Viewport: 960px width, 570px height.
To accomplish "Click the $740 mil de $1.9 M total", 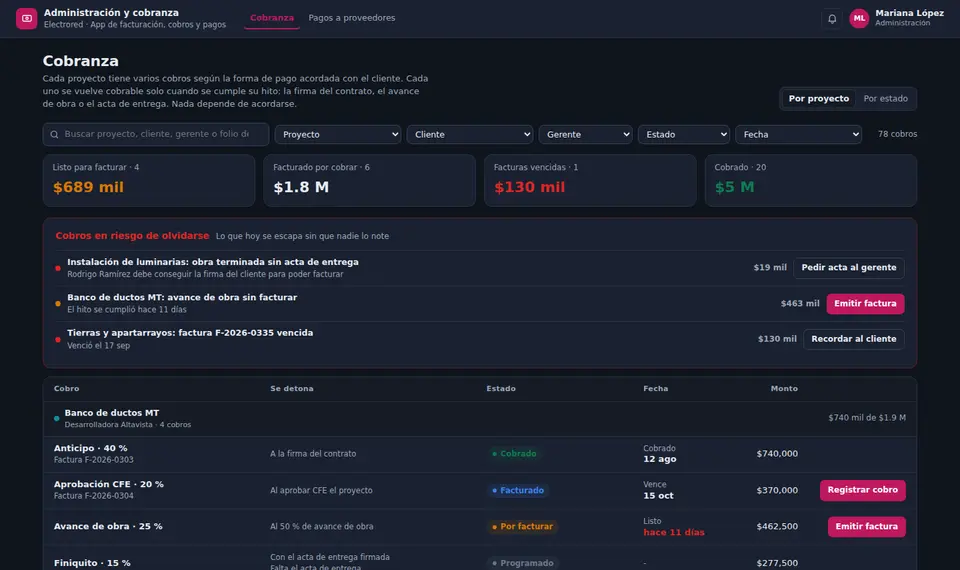I will pos(867,418).
